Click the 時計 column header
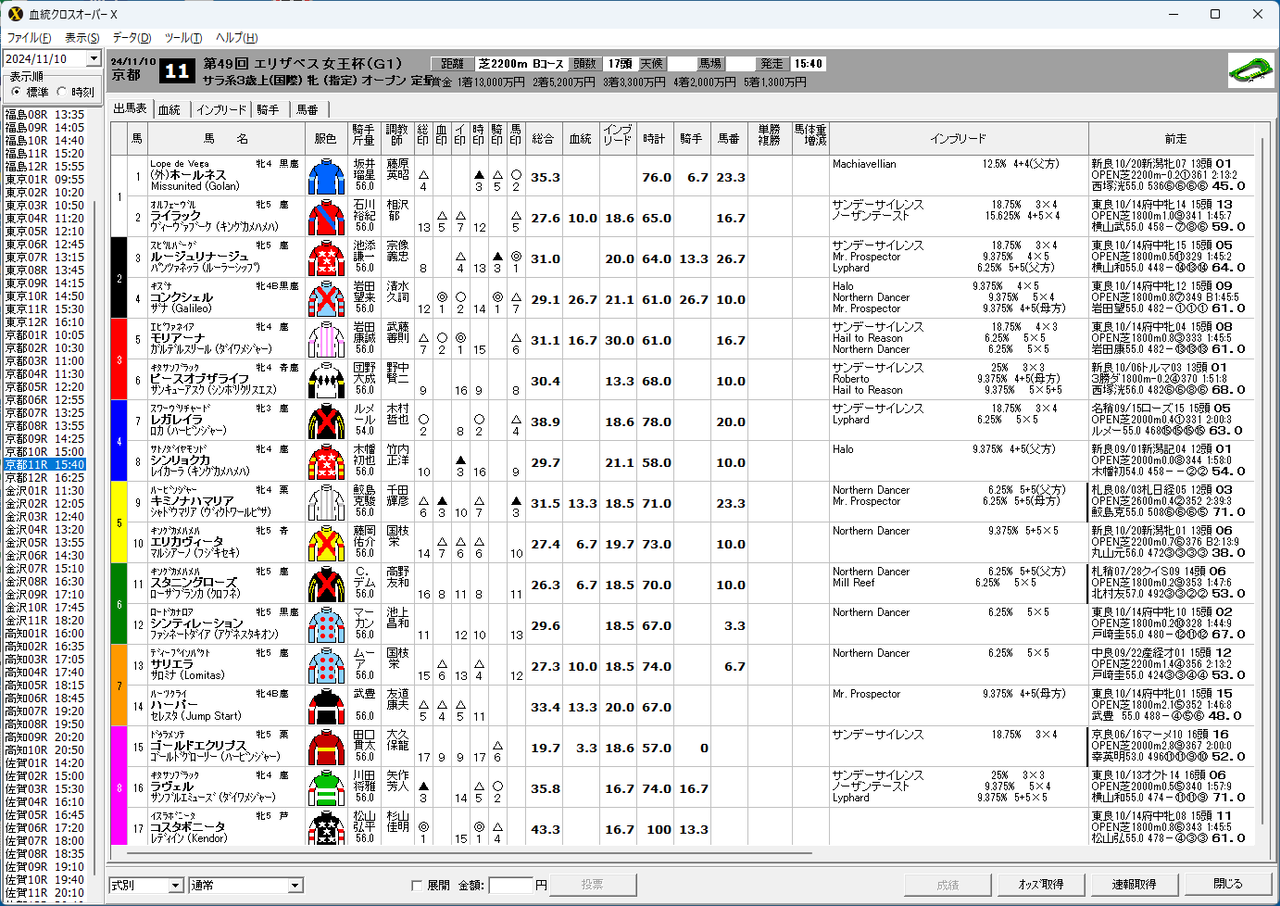This screenshot has height=906, width=1280. 654,139
